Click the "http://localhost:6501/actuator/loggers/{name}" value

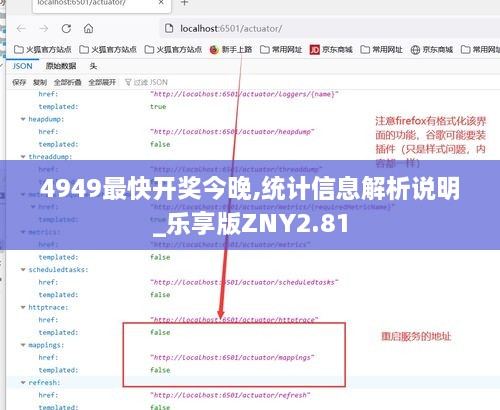coord(244,94)
